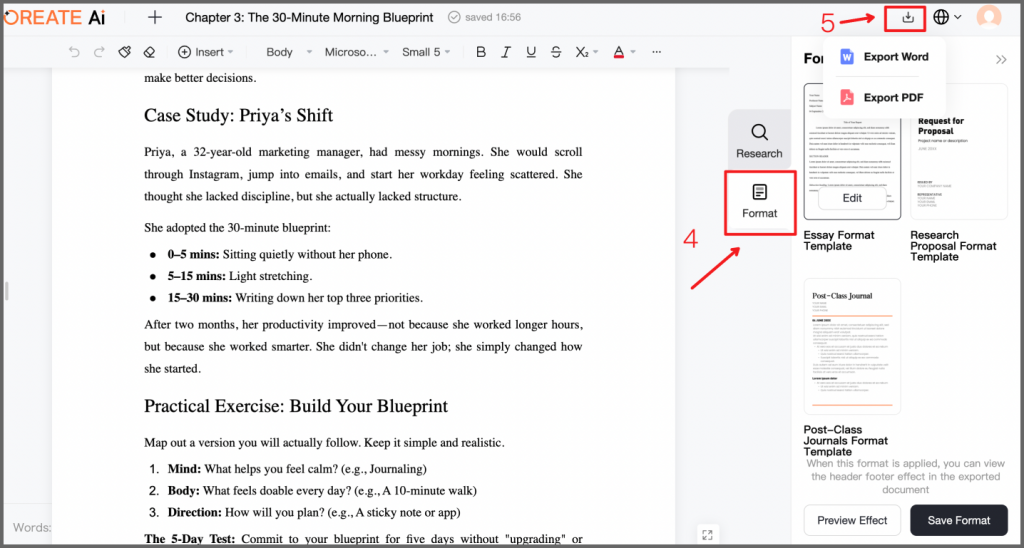Undo the last edit
Screen dimensions: 1024x548
pyautogui.click(x=74, y=52)
